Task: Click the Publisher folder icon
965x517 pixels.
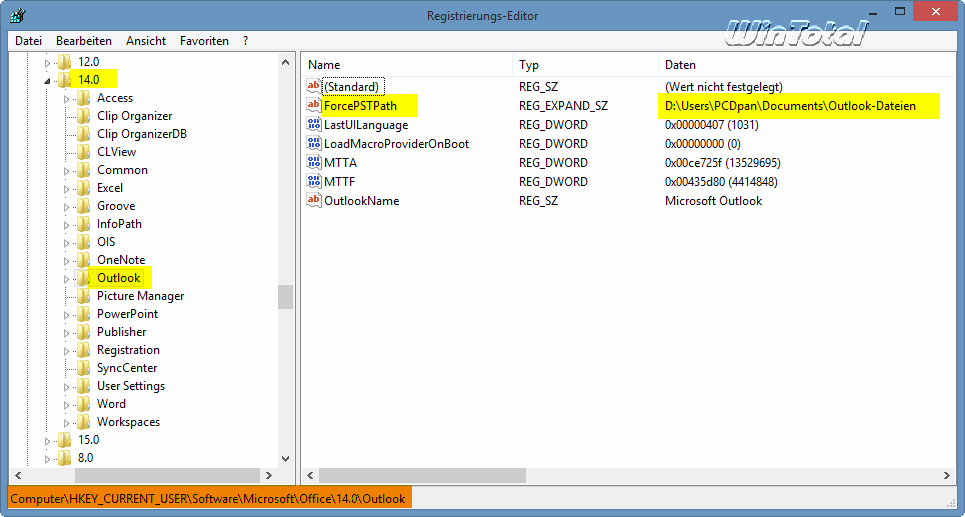Action: click(83, 332)
